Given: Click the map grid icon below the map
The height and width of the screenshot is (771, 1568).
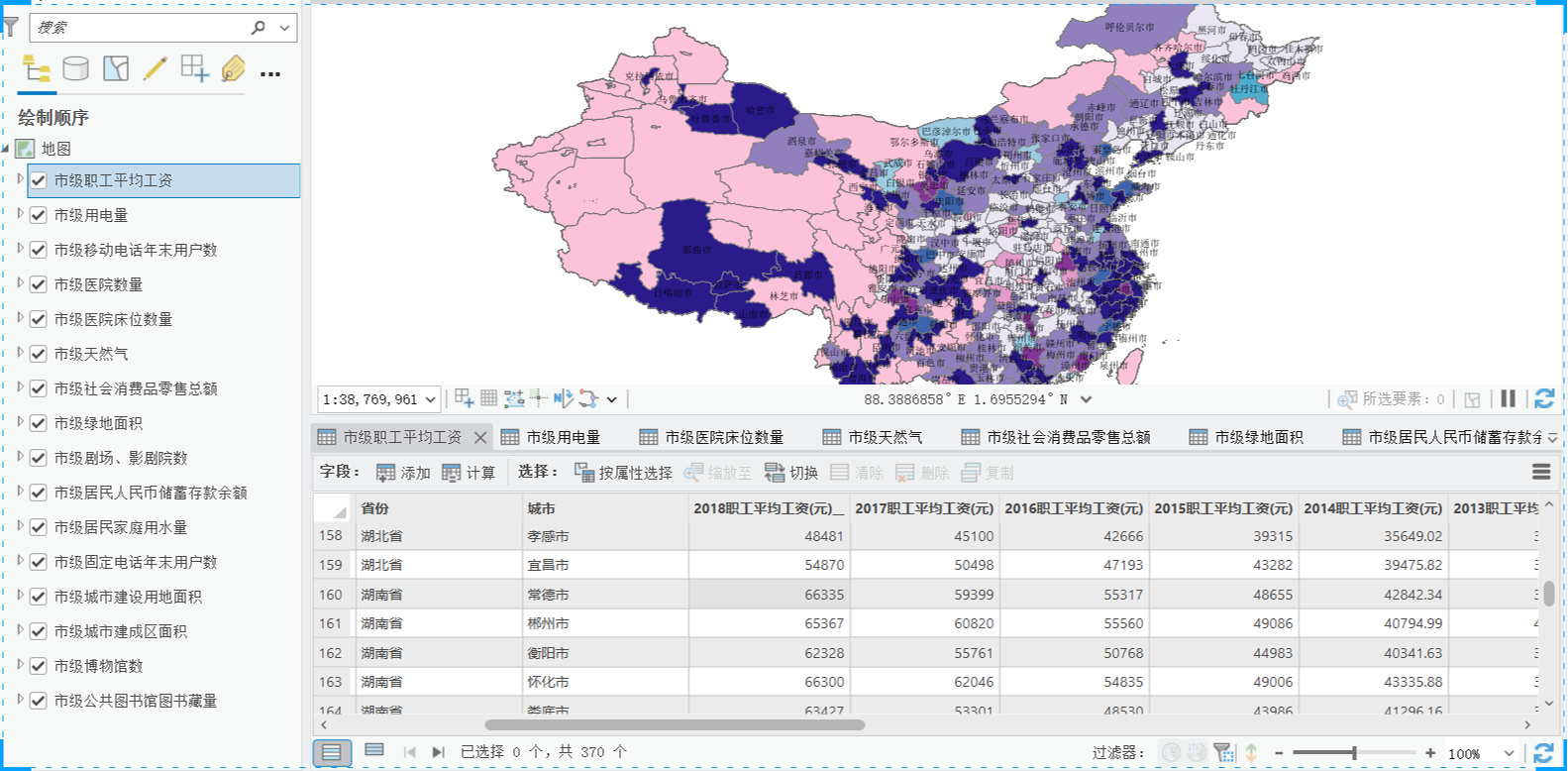Looking at the screenshot, I should 488,398.
